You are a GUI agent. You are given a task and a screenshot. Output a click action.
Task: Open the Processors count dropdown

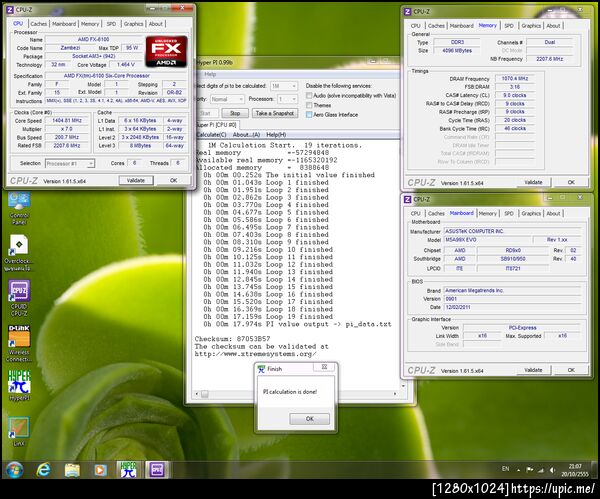[x=287, y=99]
